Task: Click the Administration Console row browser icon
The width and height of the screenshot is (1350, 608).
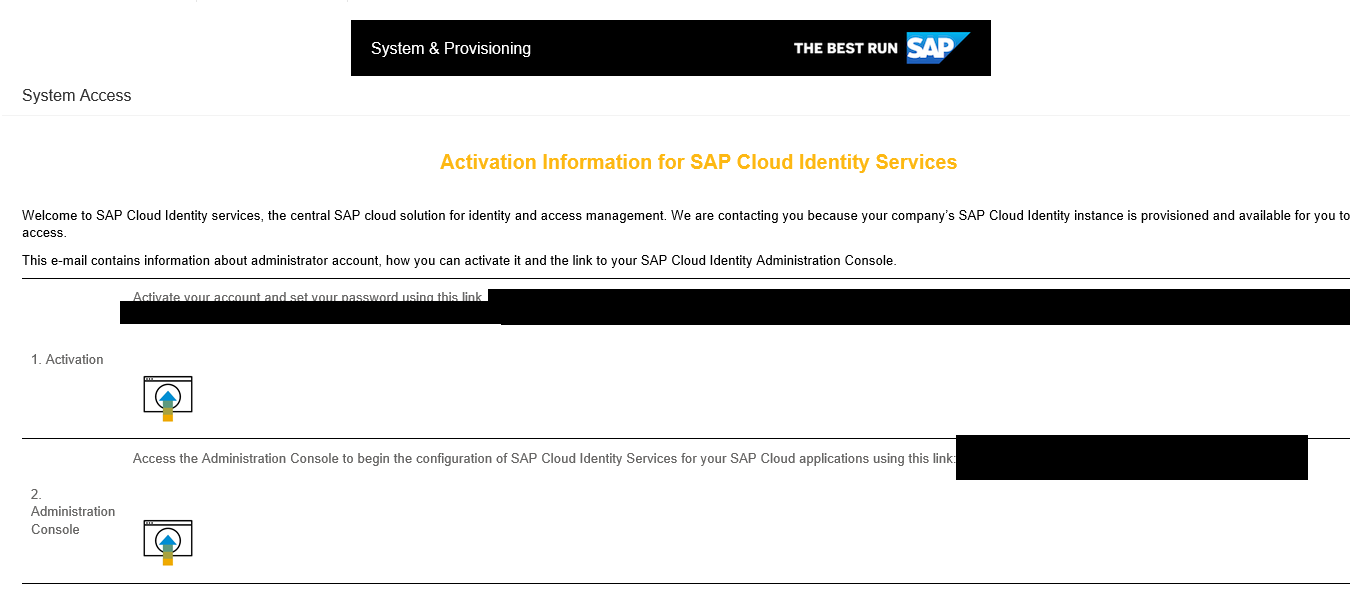Action: (168, 542)
